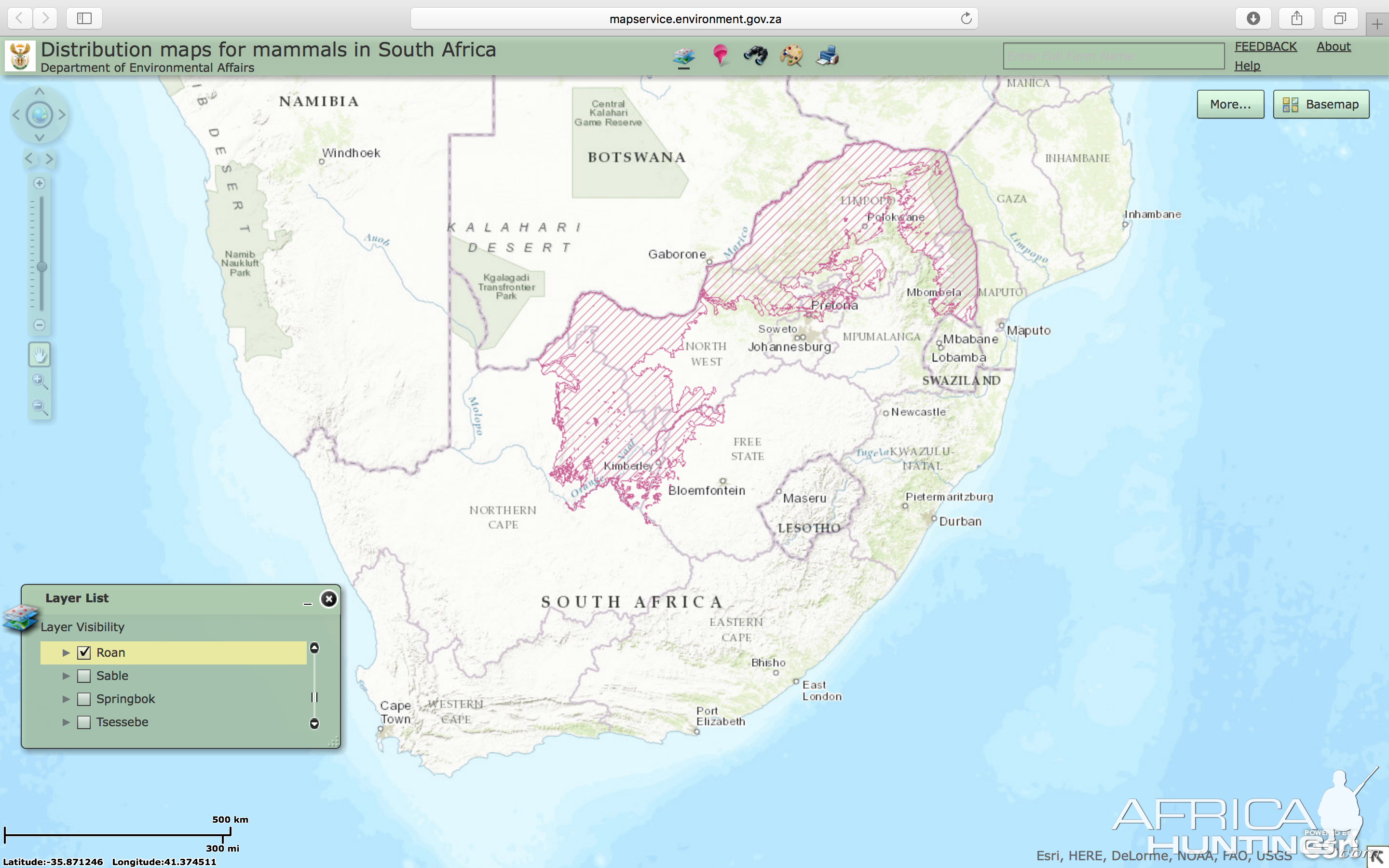Image resolution: width=1389 pixels, height=868 pixels.
Task: Click the farm name search field
Action: pyautogui.click(x=1114, y=55)
